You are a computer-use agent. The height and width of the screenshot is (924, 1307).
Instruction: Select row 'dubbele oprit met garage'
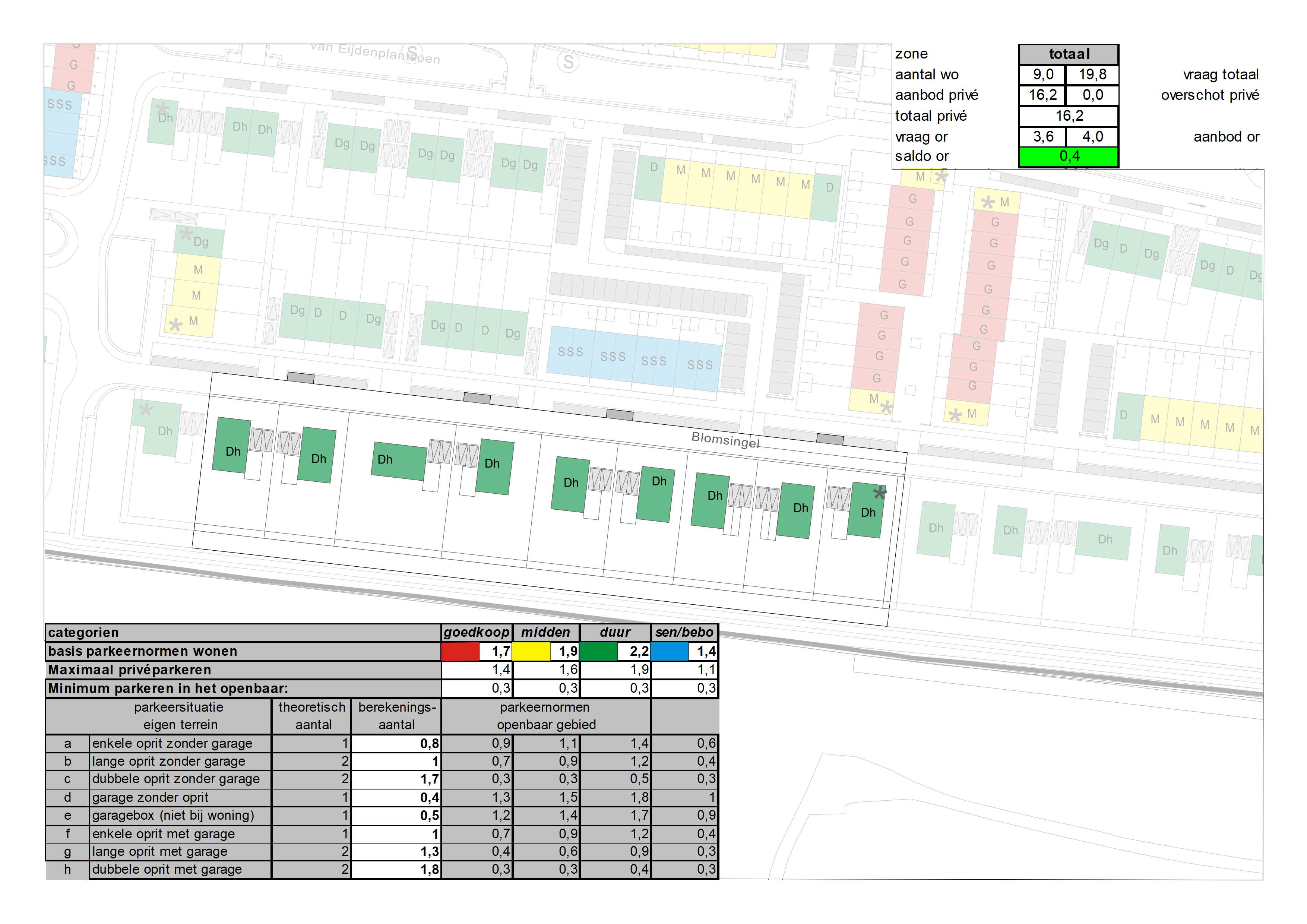click(x=382, y=870)
